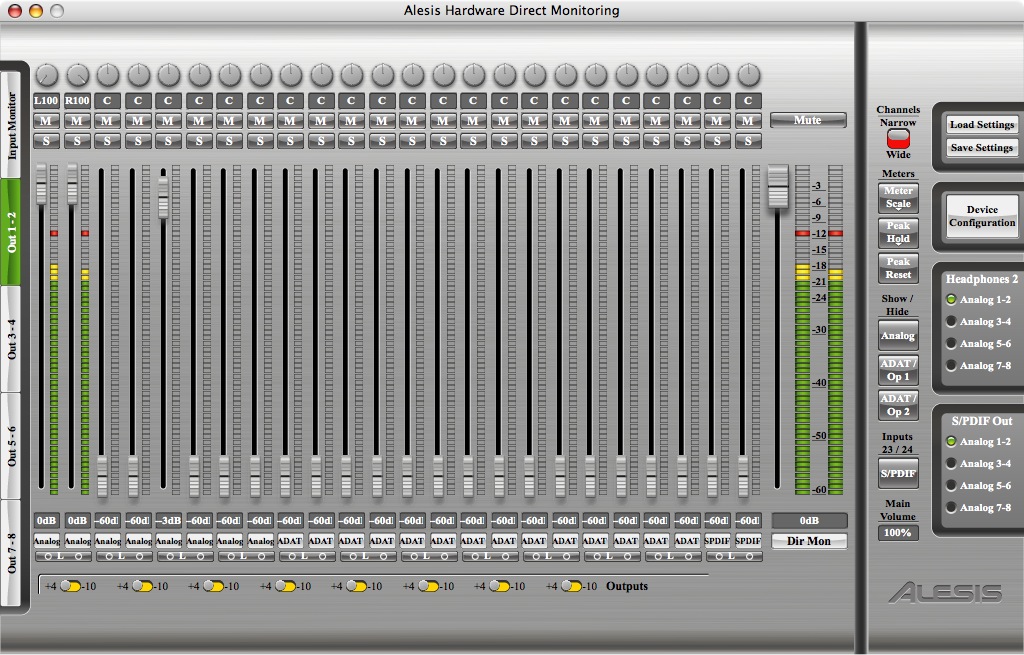Click the Analog source label of the -3dB channel
Screen dimensions: 1024x655
point(168,541)
